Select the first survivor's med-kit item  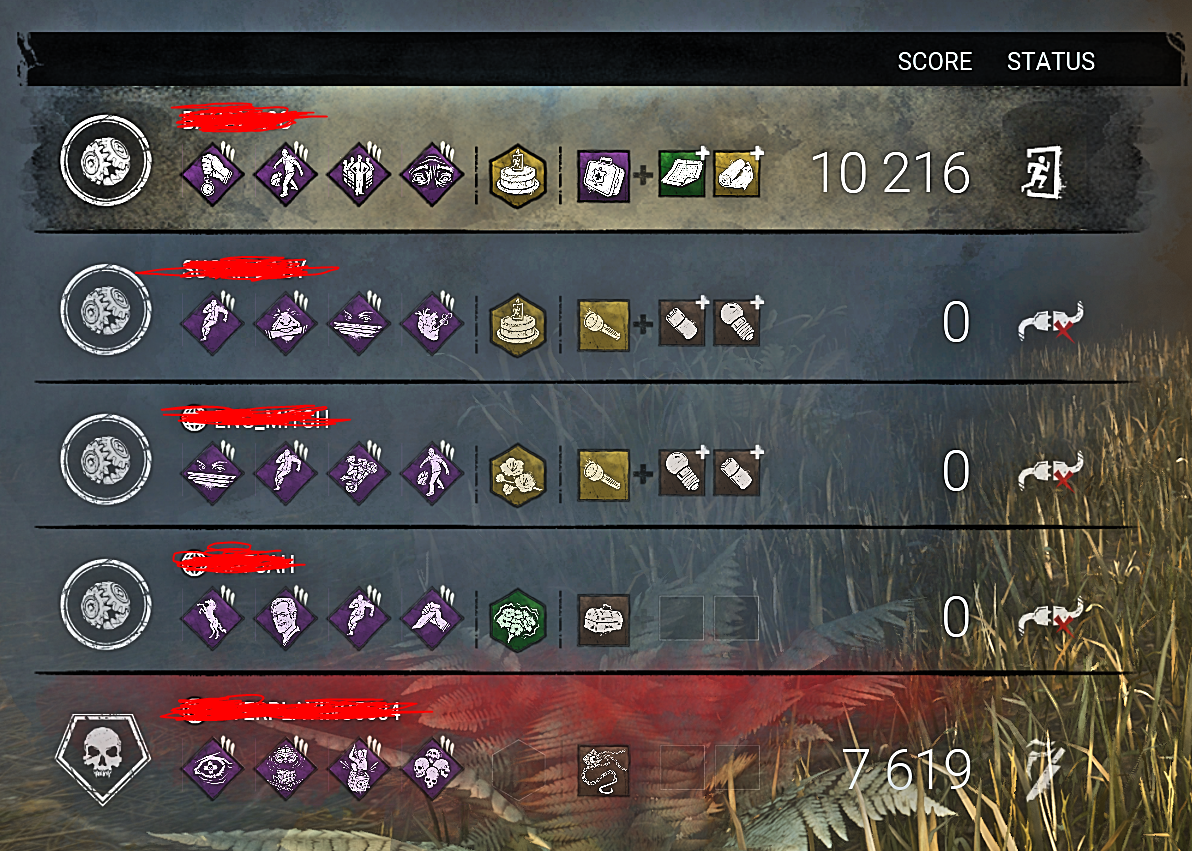pyautogui.click(x=603, y=176)
